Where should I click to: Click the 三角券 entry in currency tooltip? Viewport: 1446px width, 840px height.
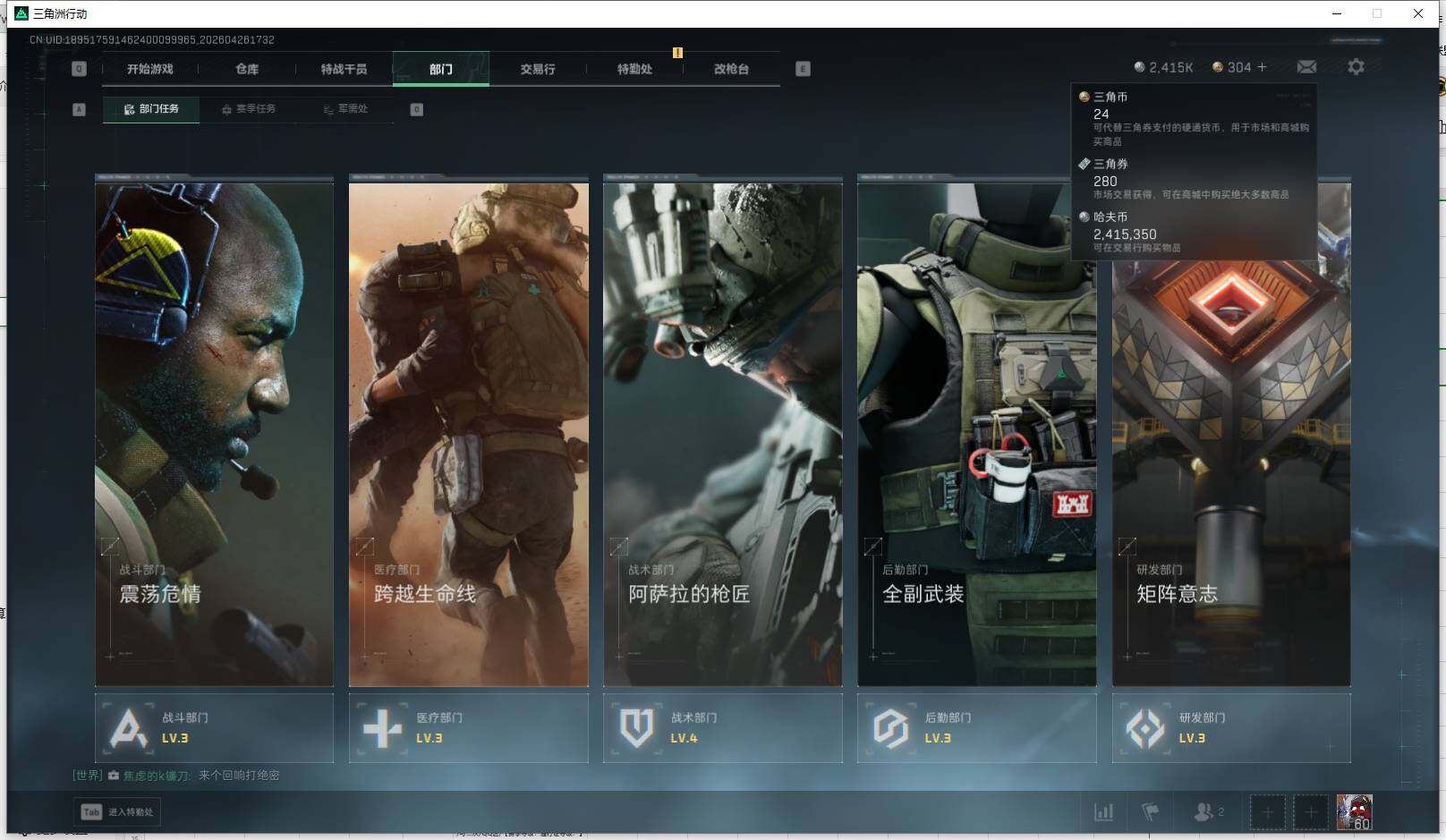click(x=1194, y=178)
